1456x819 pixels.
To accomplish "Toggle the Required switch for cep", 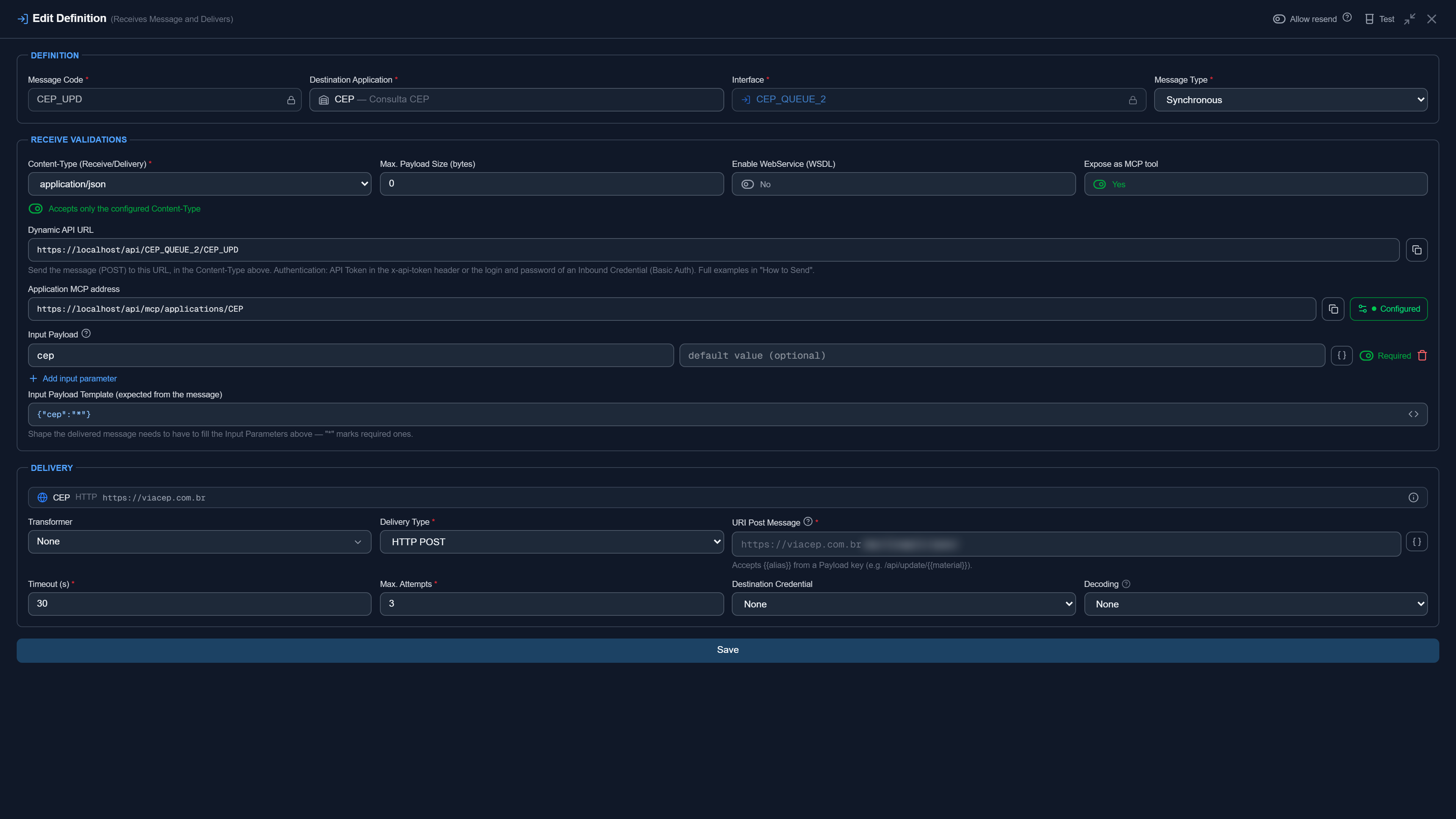I will coord(1366,356).
